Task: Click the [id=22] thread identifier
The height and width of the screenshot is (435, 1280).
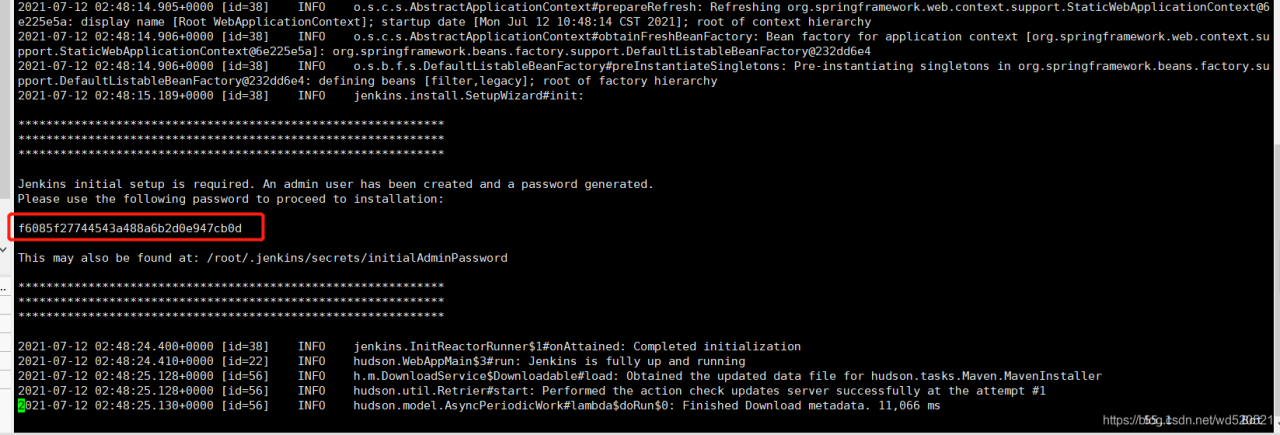Action: pyautogui.click(x=245, y=361)
